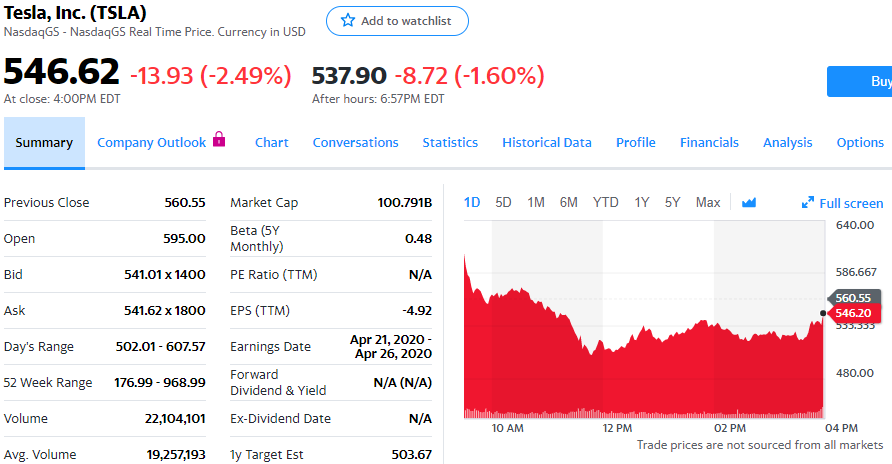892x464 pixels.
Task: Open the Profile tab
Action: [636, 143]
